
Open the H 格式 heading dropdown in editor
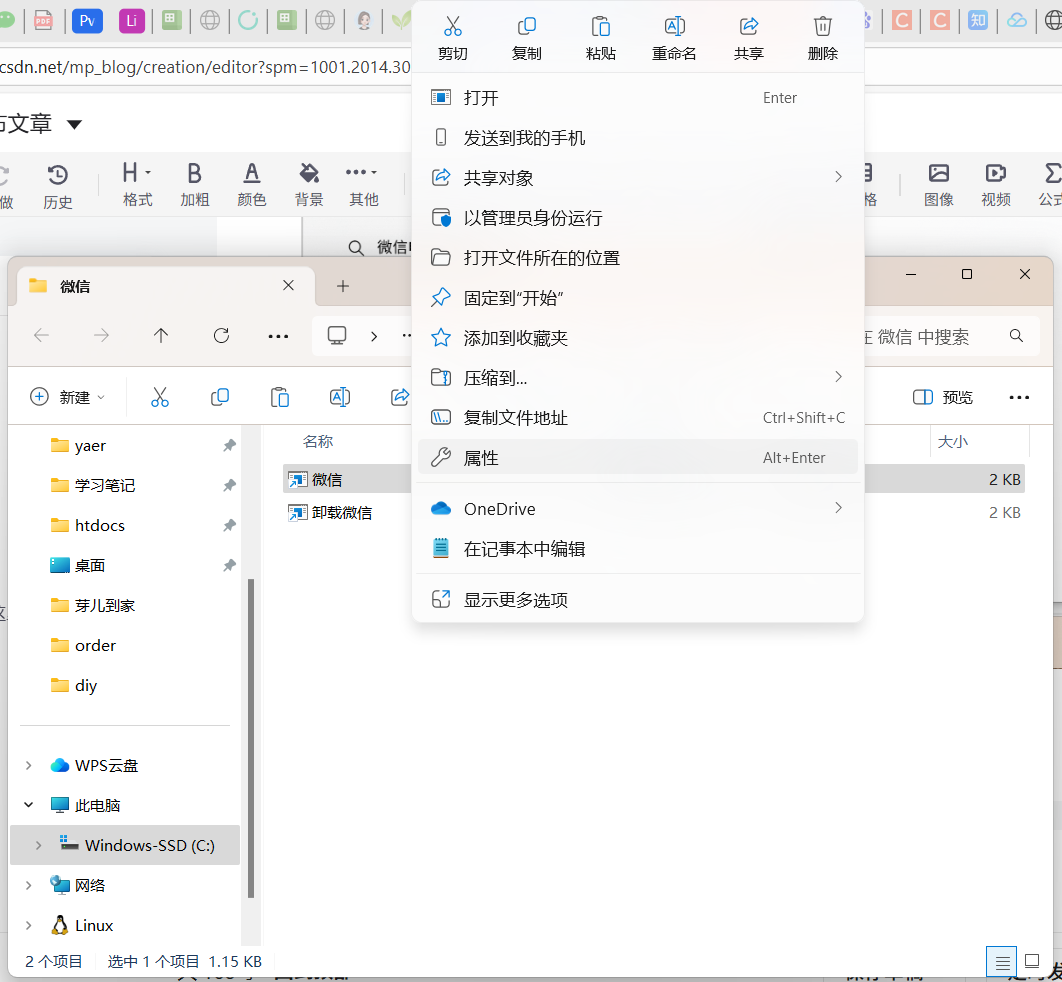137,184
